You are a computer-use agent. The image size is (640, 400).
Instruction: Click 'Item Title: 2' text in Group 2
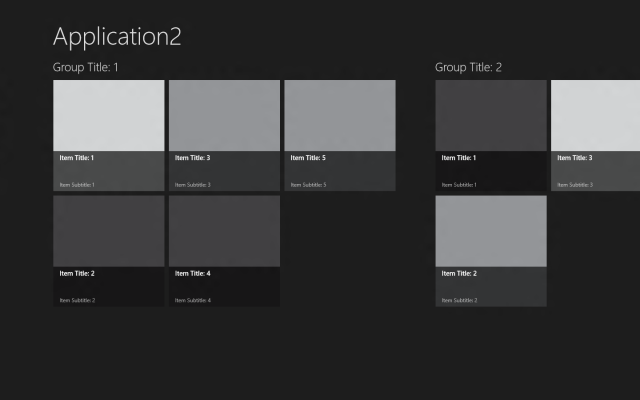coord(459,273)
